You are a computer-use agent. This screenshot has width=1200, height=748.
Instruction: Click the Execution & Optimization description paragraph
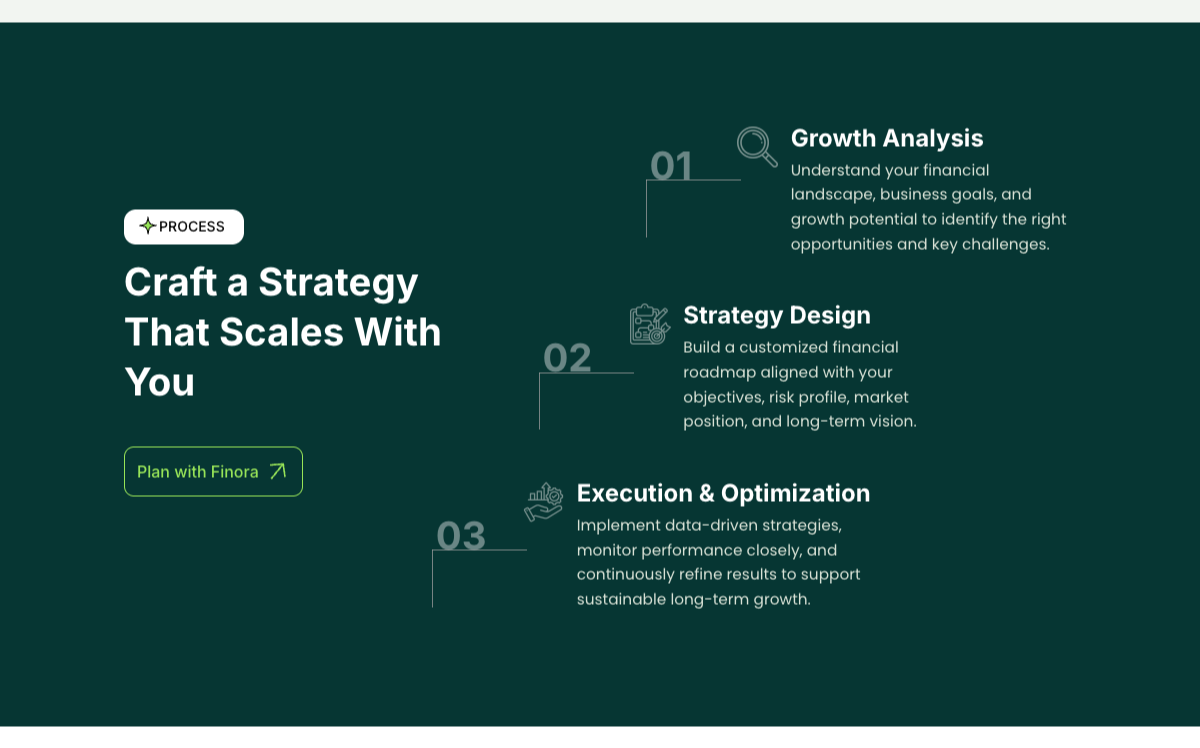click(719, 562)
